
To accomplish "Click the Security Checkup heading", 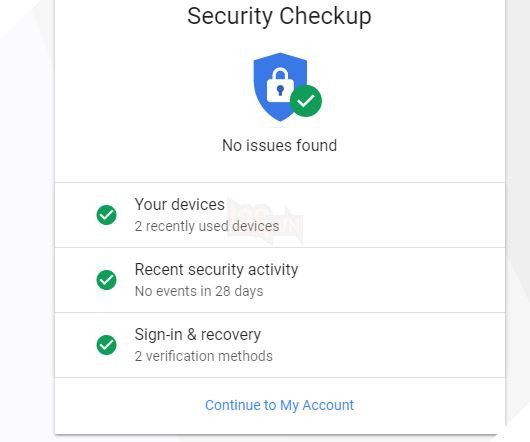I will [x=280, y=17].
